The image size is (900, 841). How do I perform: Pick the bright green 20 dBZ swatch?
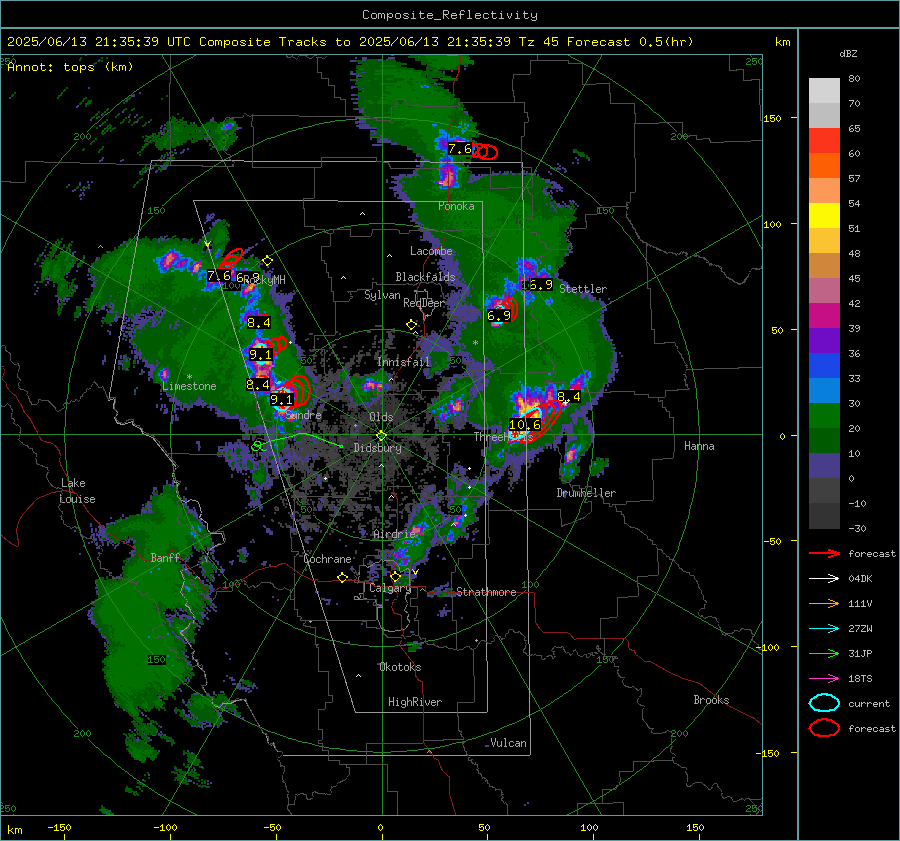pos(824,415)
